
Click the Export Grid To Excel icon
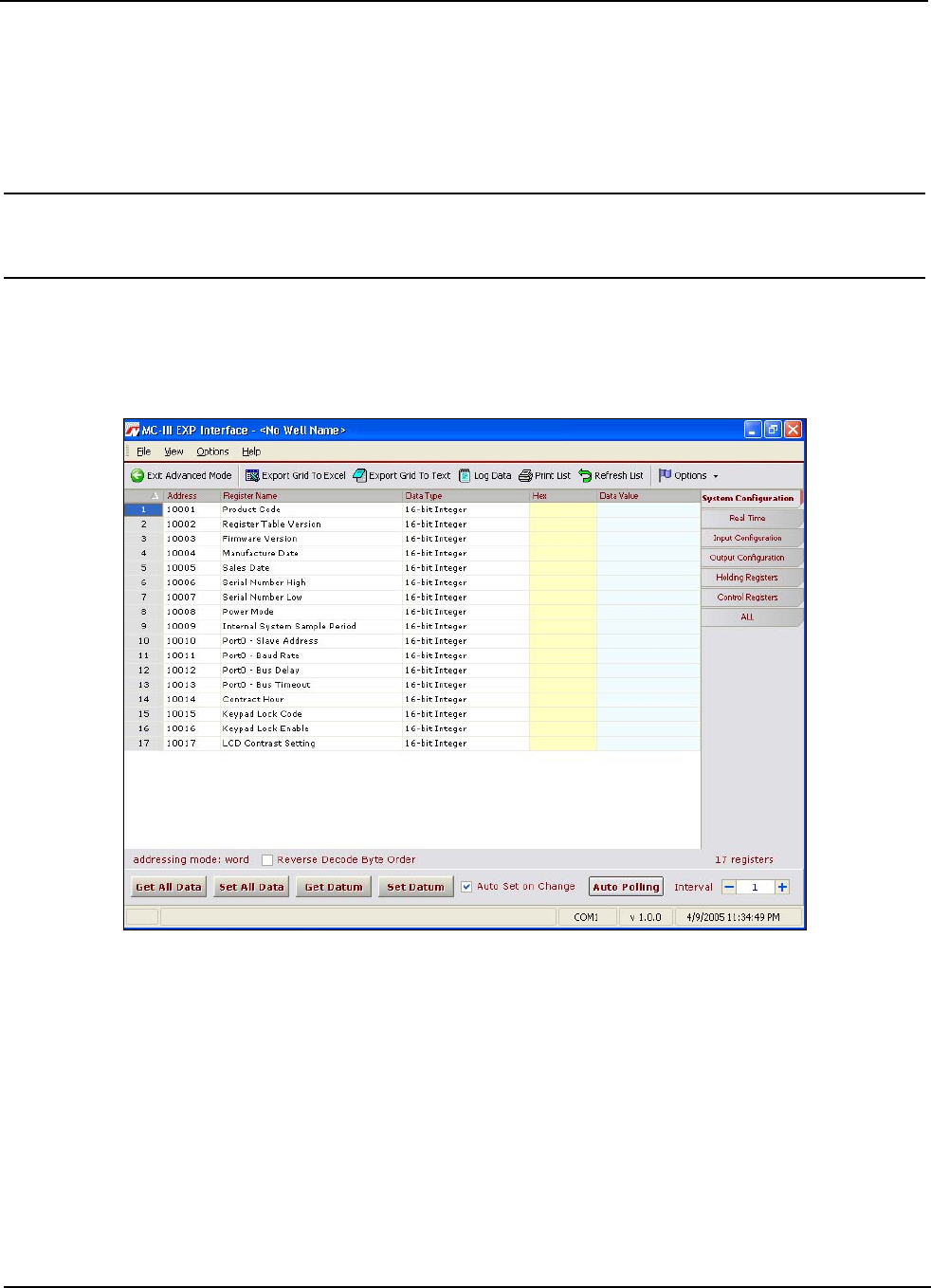(x=252, y=476)
